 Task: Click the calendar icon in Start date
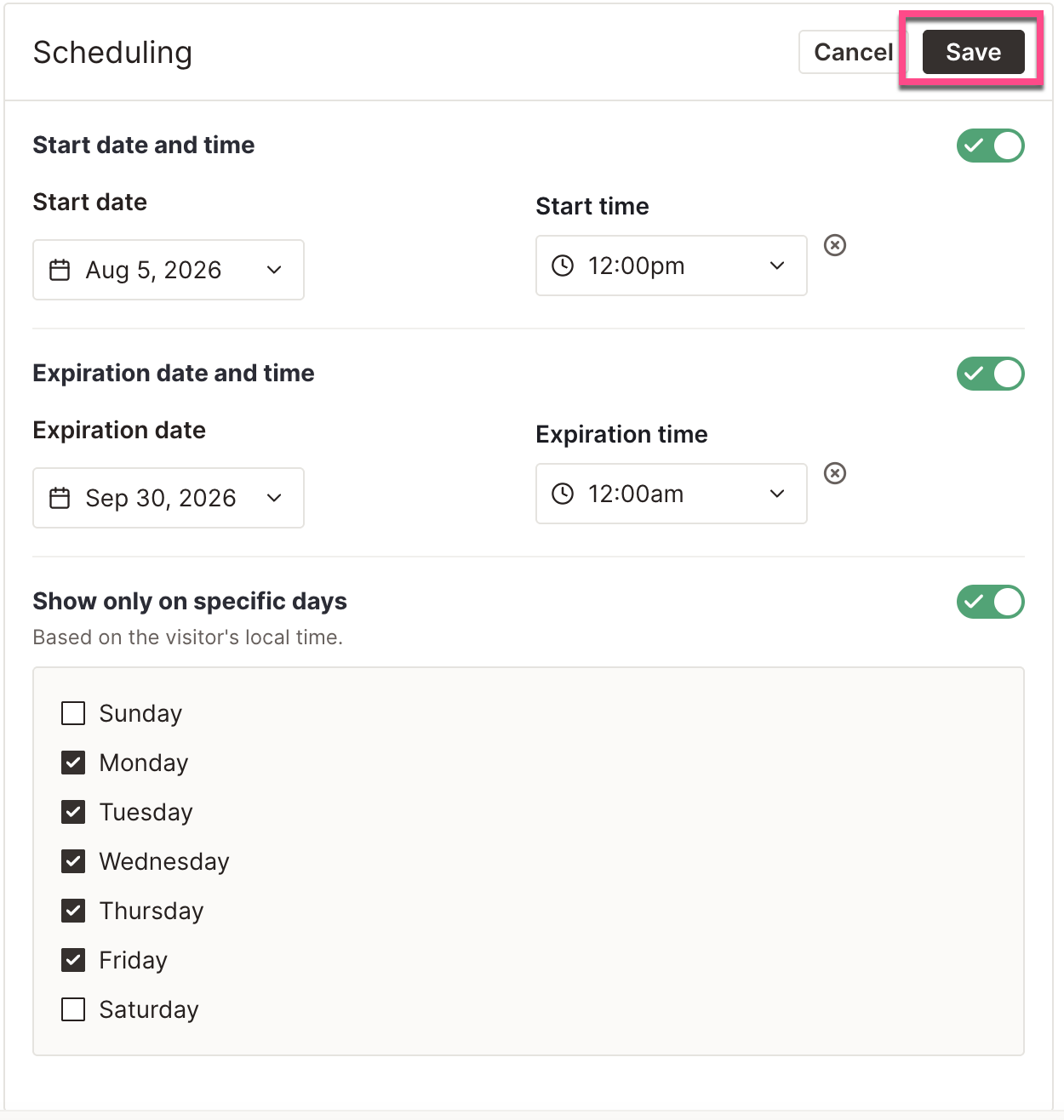[x=60, y=270]
